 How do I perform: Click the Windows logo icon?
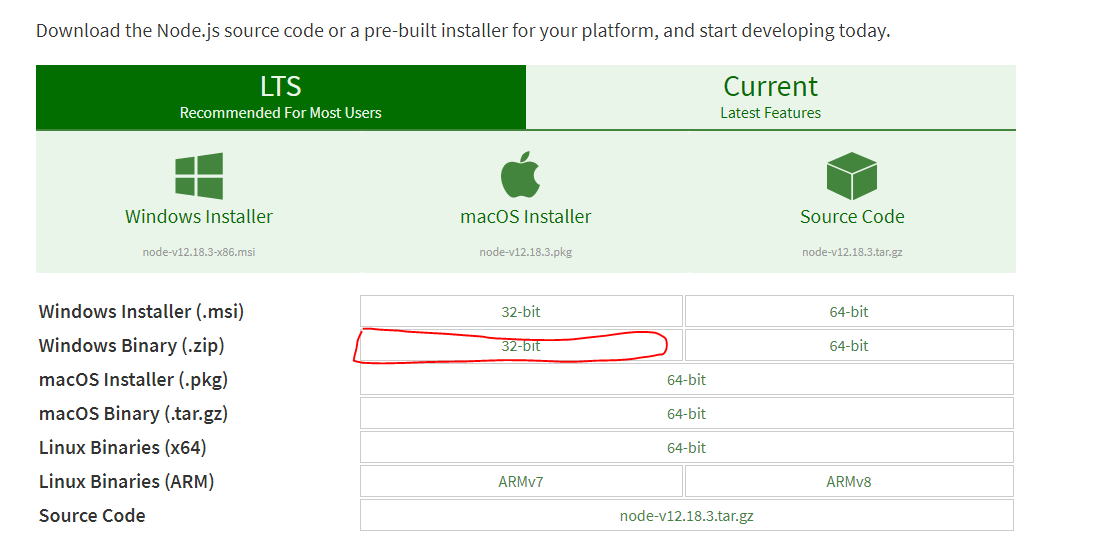point(199,175)
